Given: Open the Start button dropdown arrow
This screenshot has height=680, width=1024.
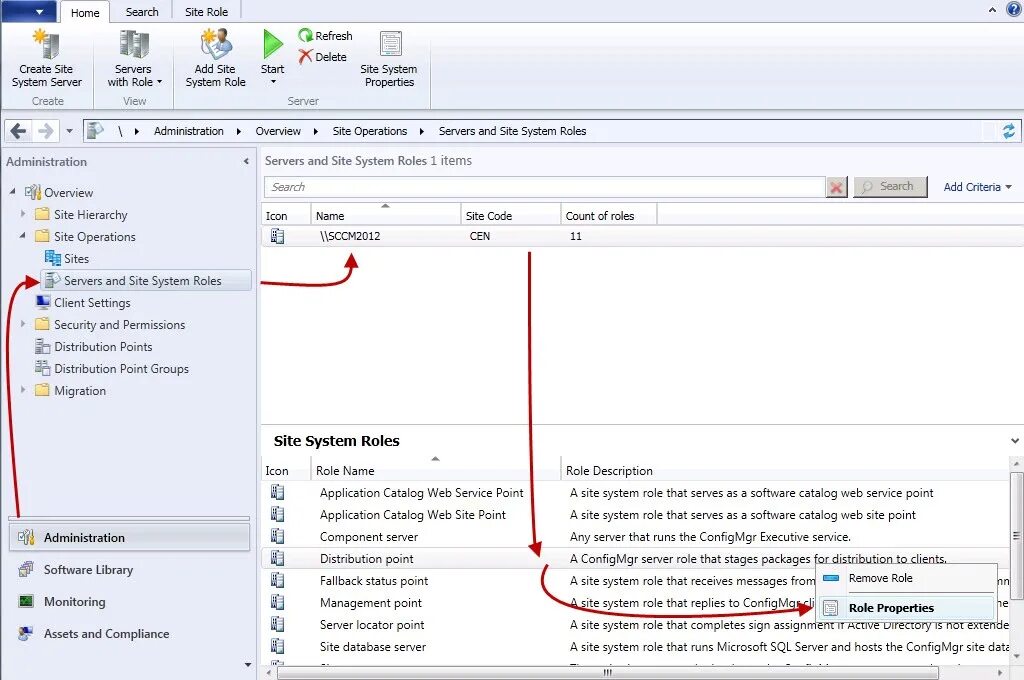Looking at the screenshot, I should 273,82.
